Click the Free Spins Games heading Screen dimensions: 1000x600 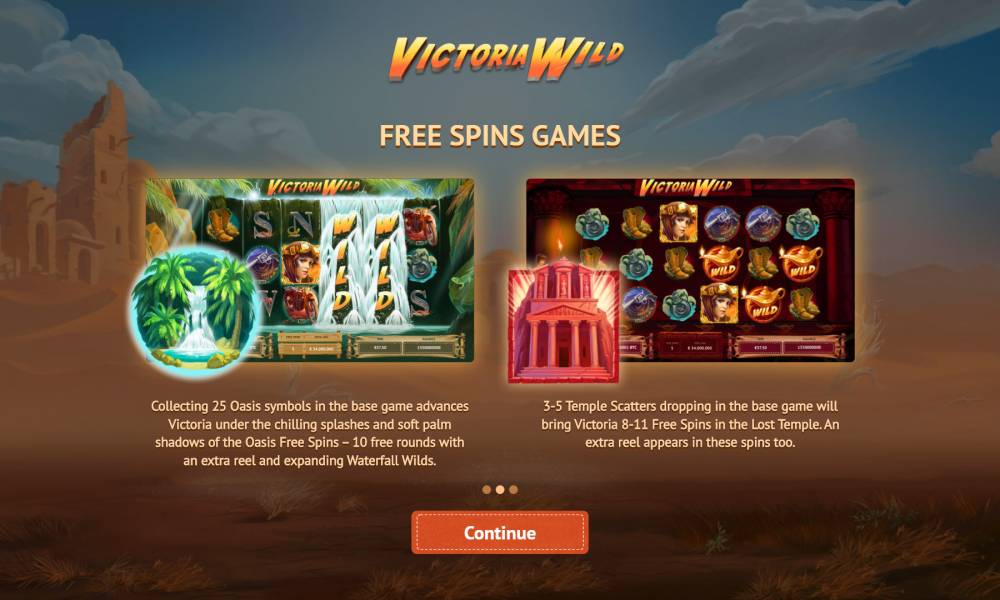[x=500, y=136]
